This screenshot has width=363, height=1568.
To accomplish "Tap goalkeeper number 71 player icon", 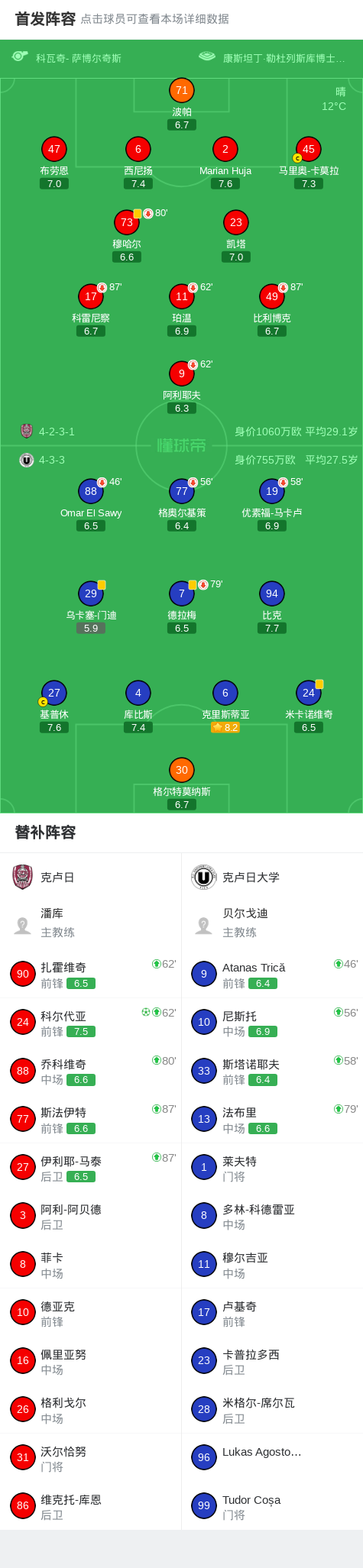I will click(182, 90).
